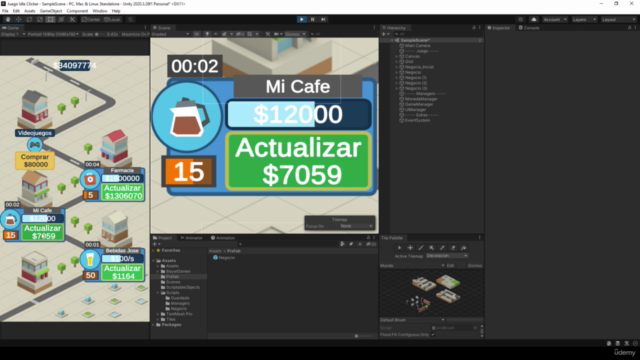Open the Shaded draw mode dropdown
The height and width of the screenshot is (360, 640).
(x=170, y=34)
